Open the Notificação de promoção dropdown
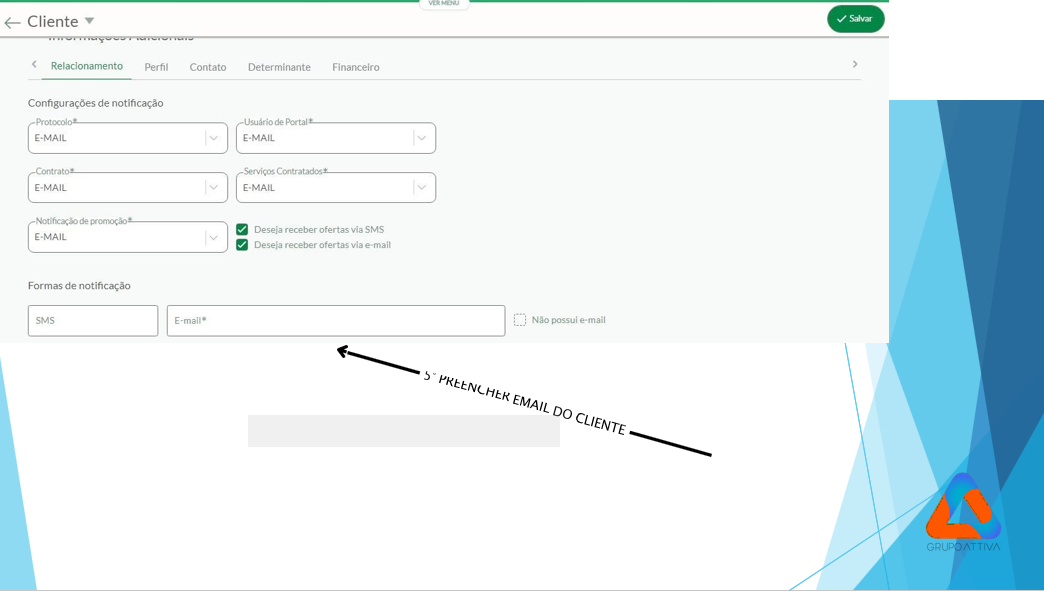The height and width of the screenshot is (591, 1044). pos(213,237)
